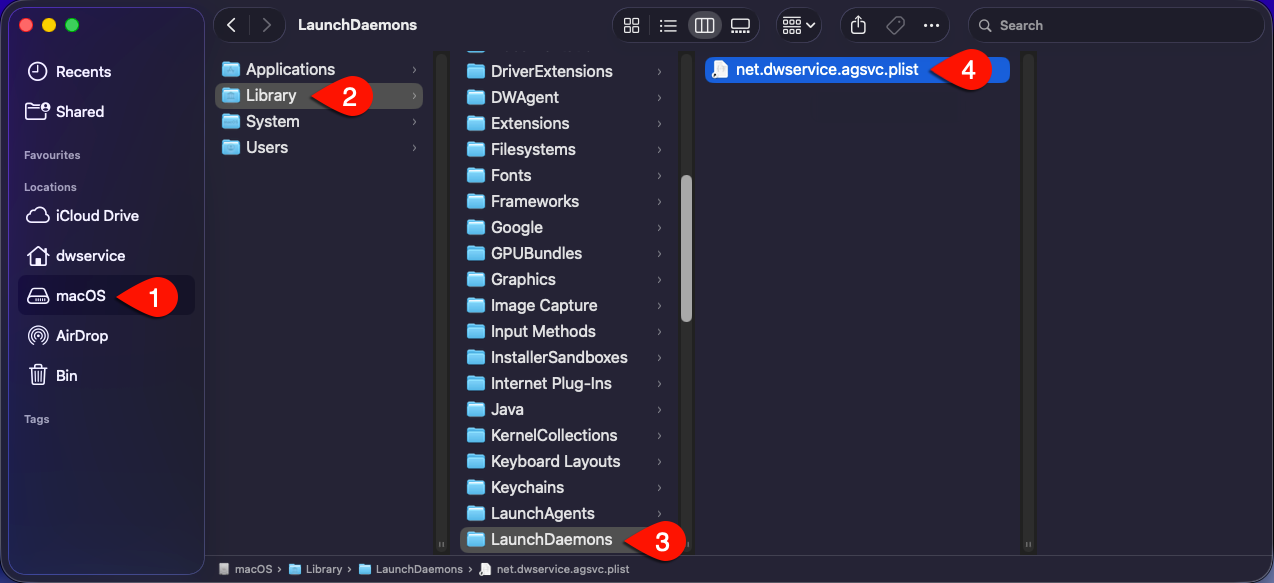Switch to gallery view
This screenshot has height=583, width=1274.
point(740,25)
